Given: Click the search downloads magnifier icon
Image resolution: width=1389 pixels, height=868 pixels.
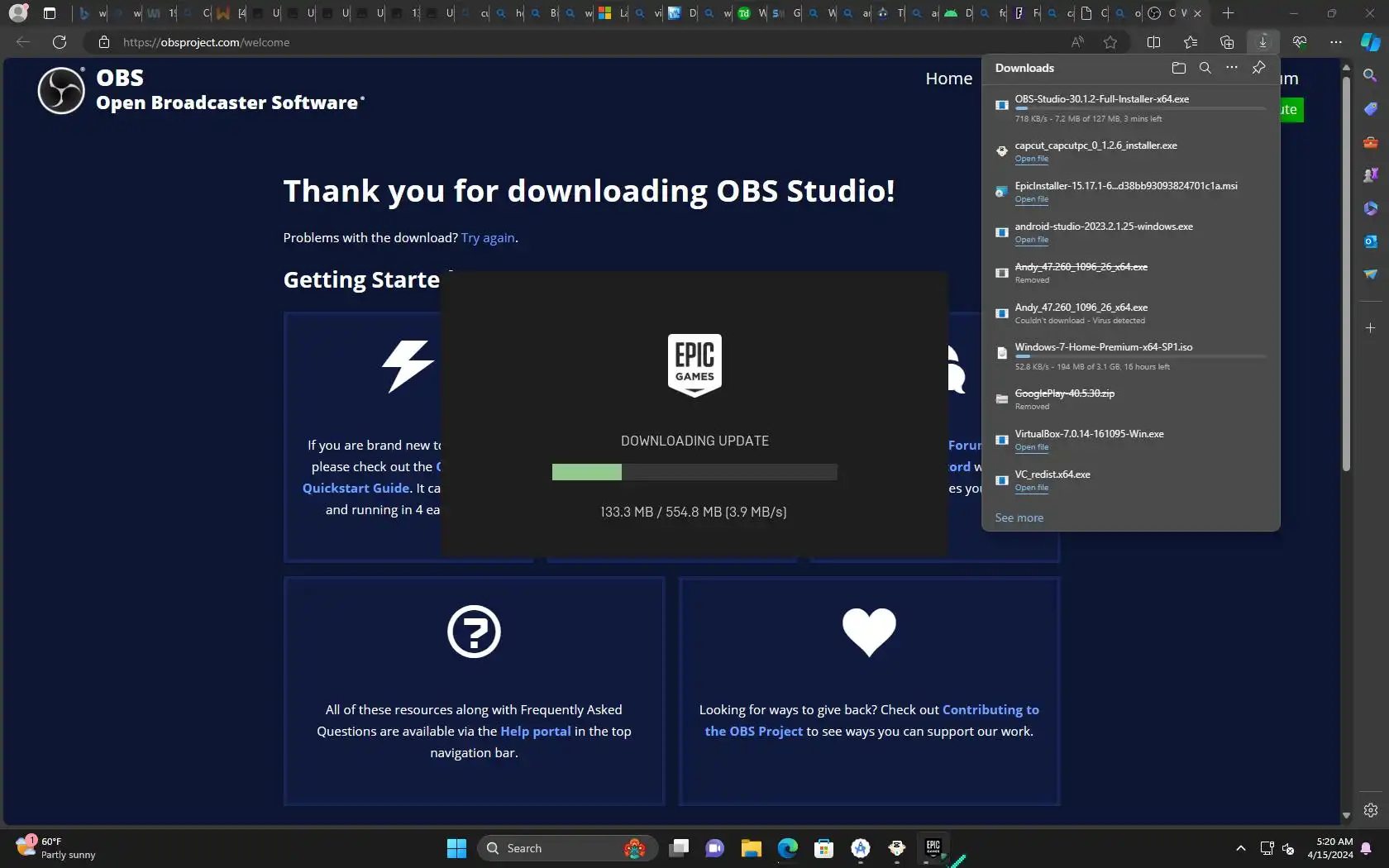Looking at the screenshot, I should pyautogui.click(x=1205, y=68).
